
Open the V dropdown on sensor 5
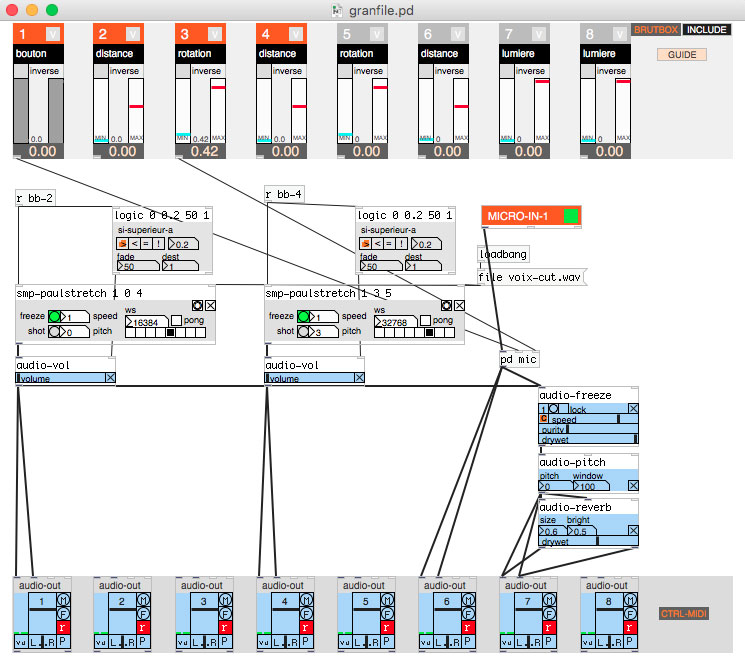(377, 34)
